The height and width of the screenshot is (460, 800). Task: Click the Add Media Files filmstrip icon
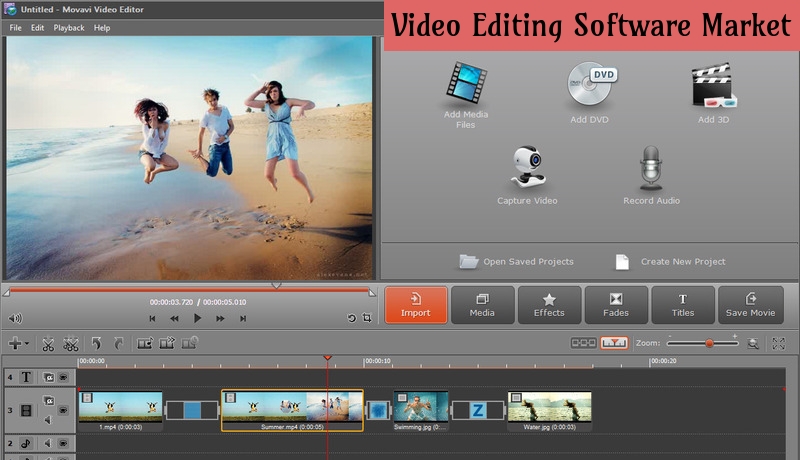[x=466, y=83]
